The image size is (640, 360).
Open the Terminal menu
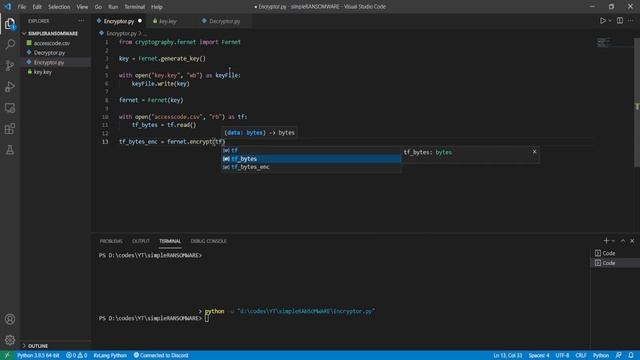pos(135,7)
